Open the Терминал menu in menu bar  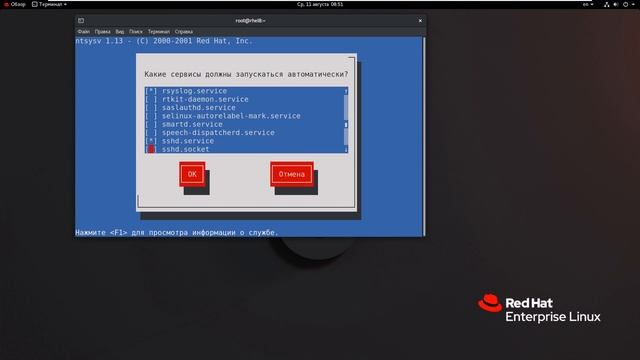point(158,31)
